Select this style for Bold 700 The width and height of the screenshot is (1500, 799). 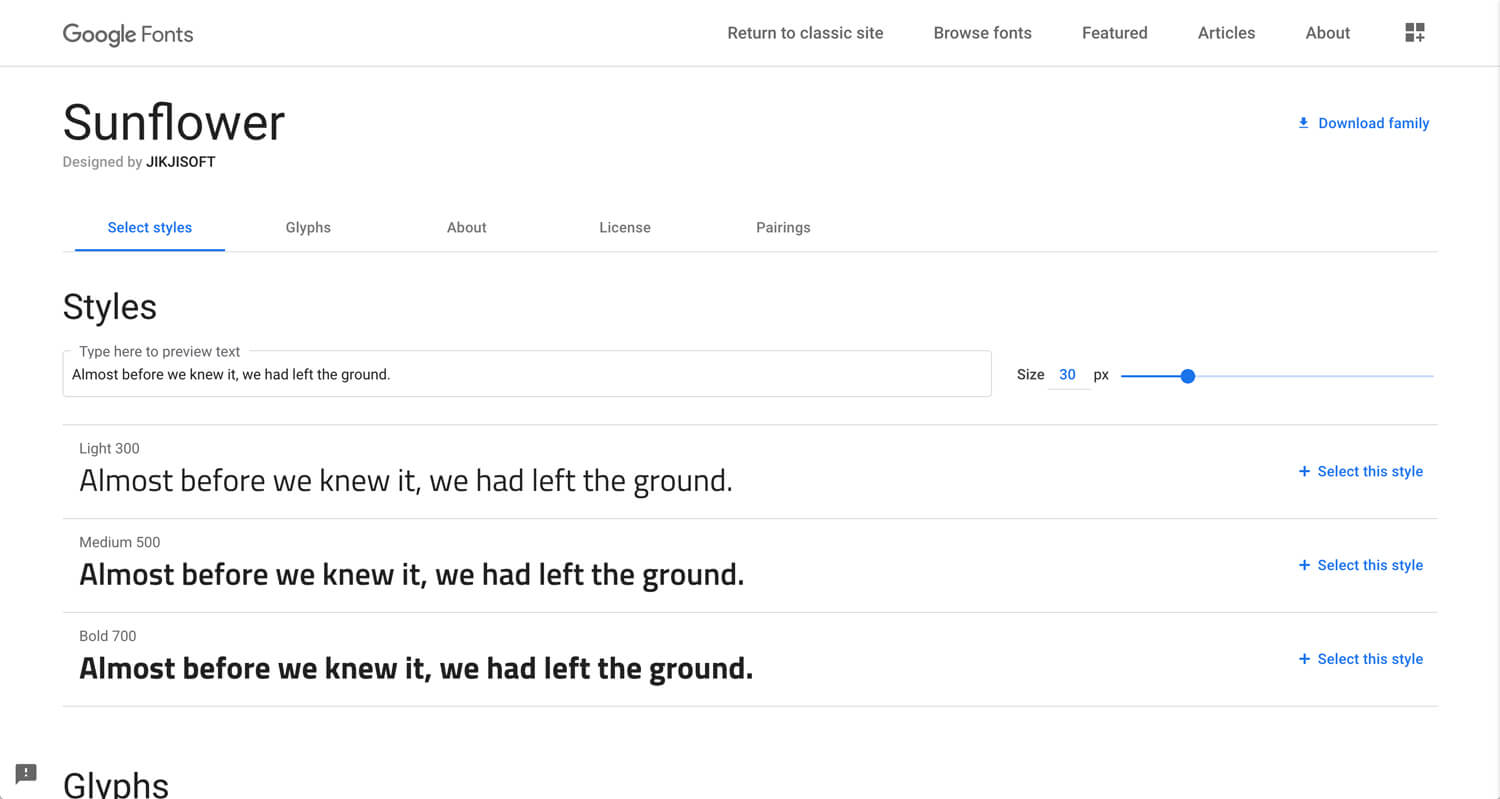[x=1360, y=659]
